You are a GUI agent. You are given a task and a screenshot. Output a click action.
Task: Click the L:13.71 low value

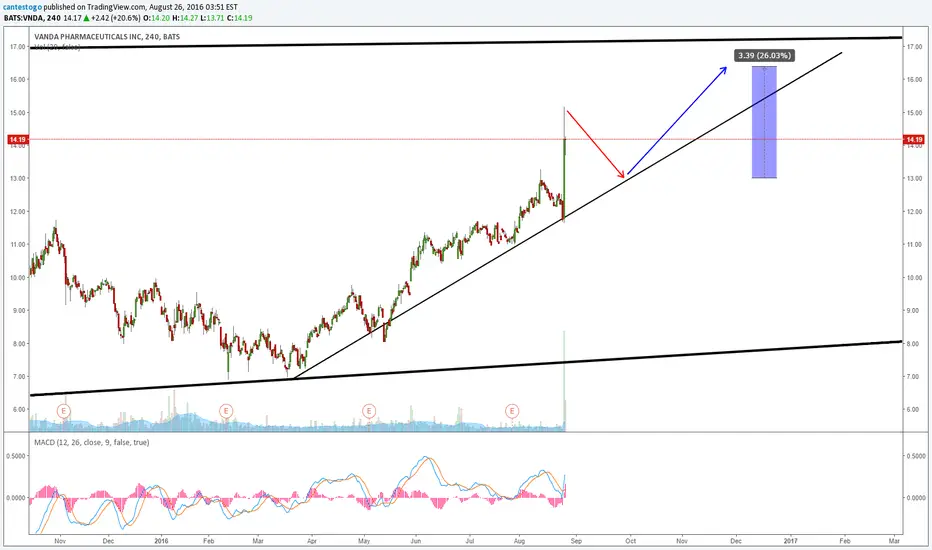213,18
